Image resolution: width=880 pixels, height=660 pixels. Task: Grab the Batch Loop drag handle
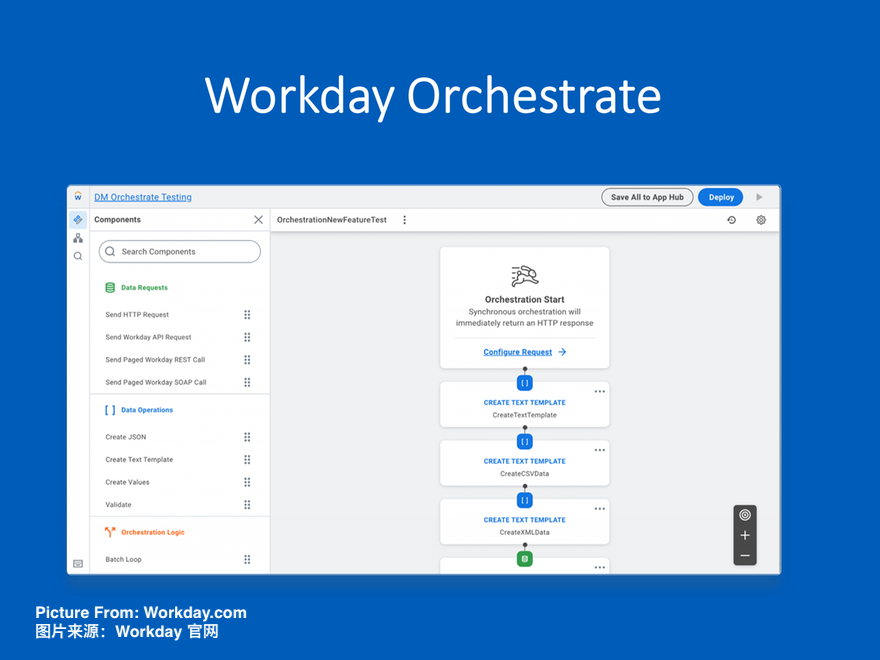[247, 559]
